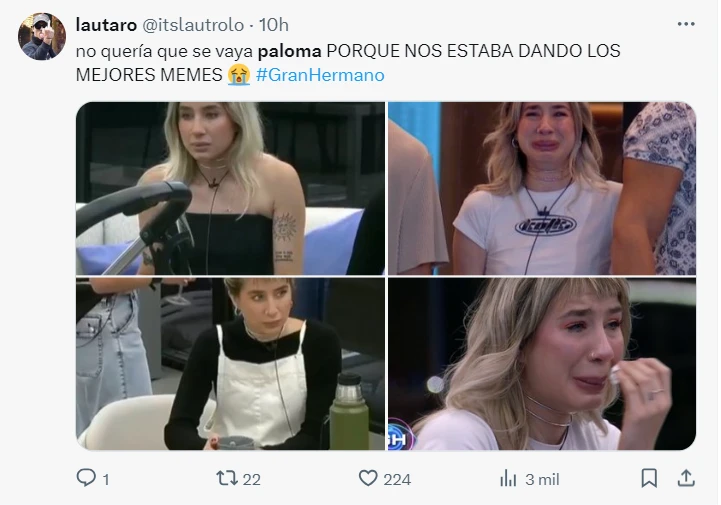The image size is (721, 505).
Task: Open bottom-right photo wiping tears close-up
Action: click(542, 364)
